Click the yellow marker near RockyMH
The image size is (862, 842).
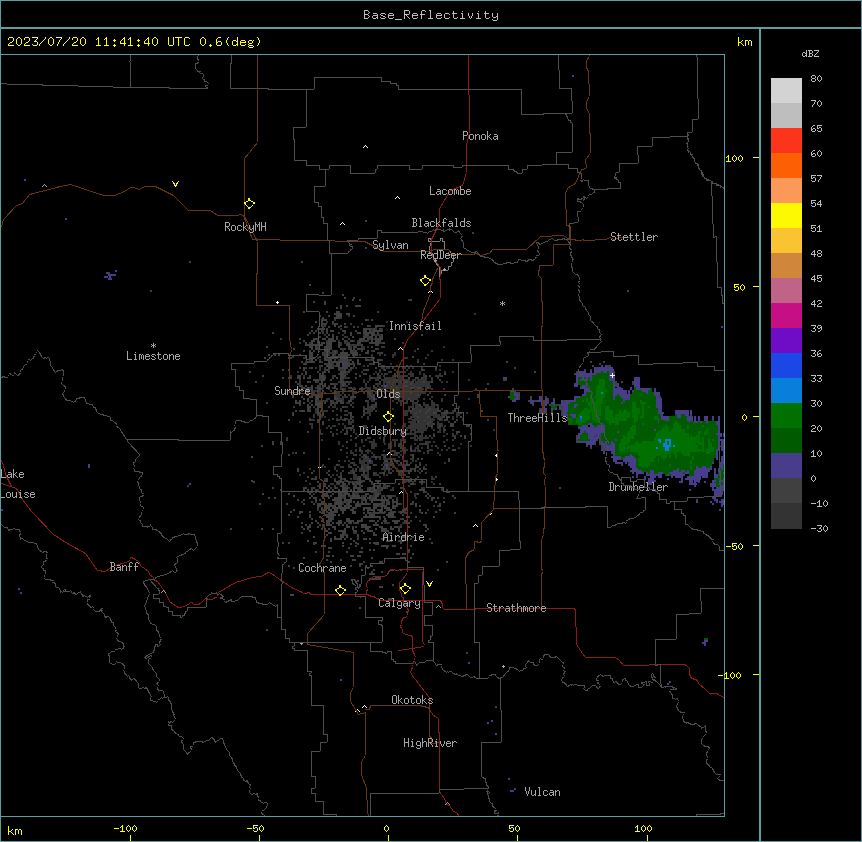(x=249, y=204)
